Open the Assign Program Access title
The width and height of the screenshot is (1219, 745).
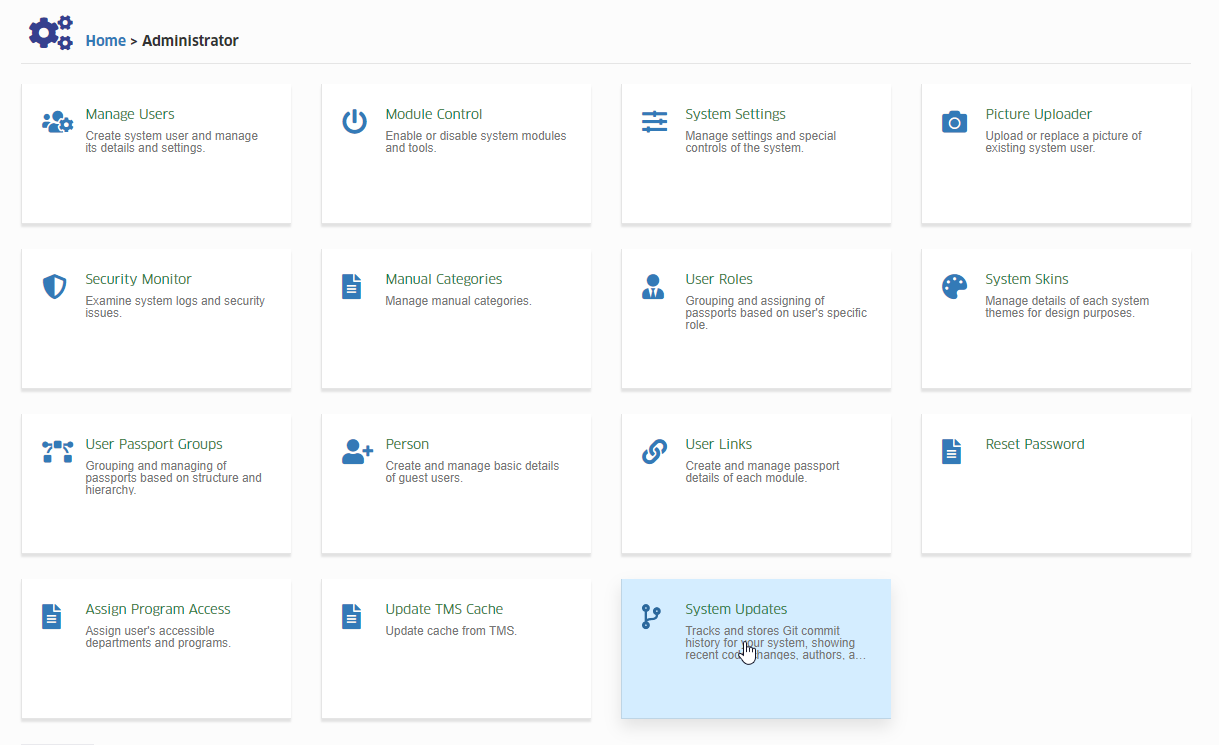pos(158,609)
